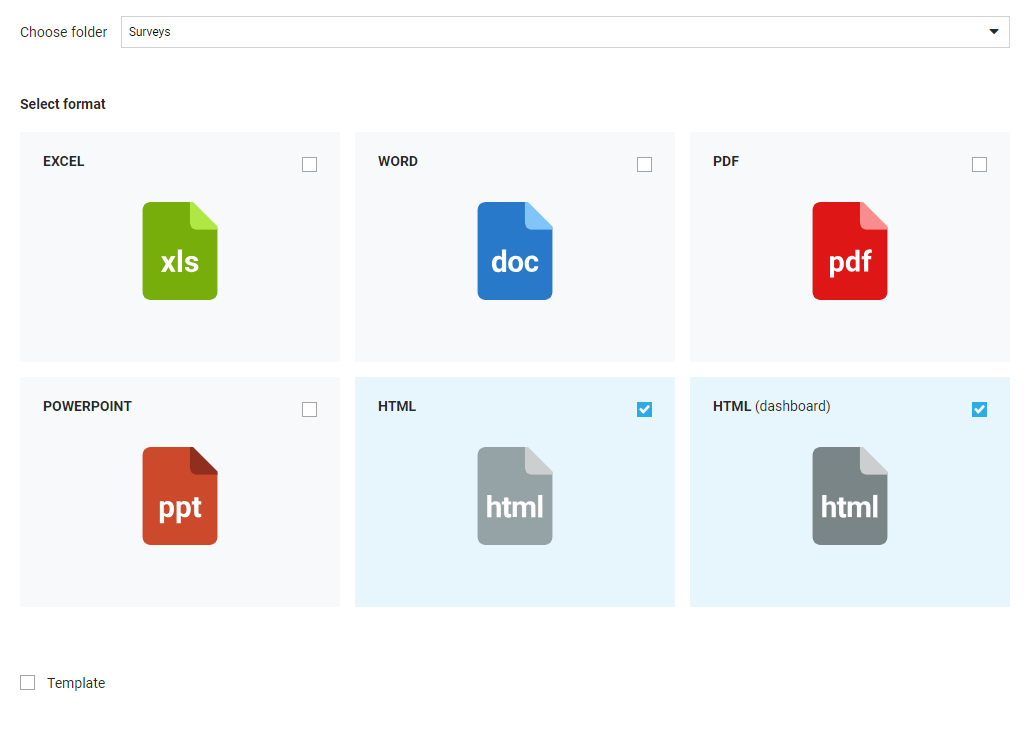Tick the WORD format checkbox
Image resolution: width=1029 pixels, height=733 pixels.
(644, 164)
